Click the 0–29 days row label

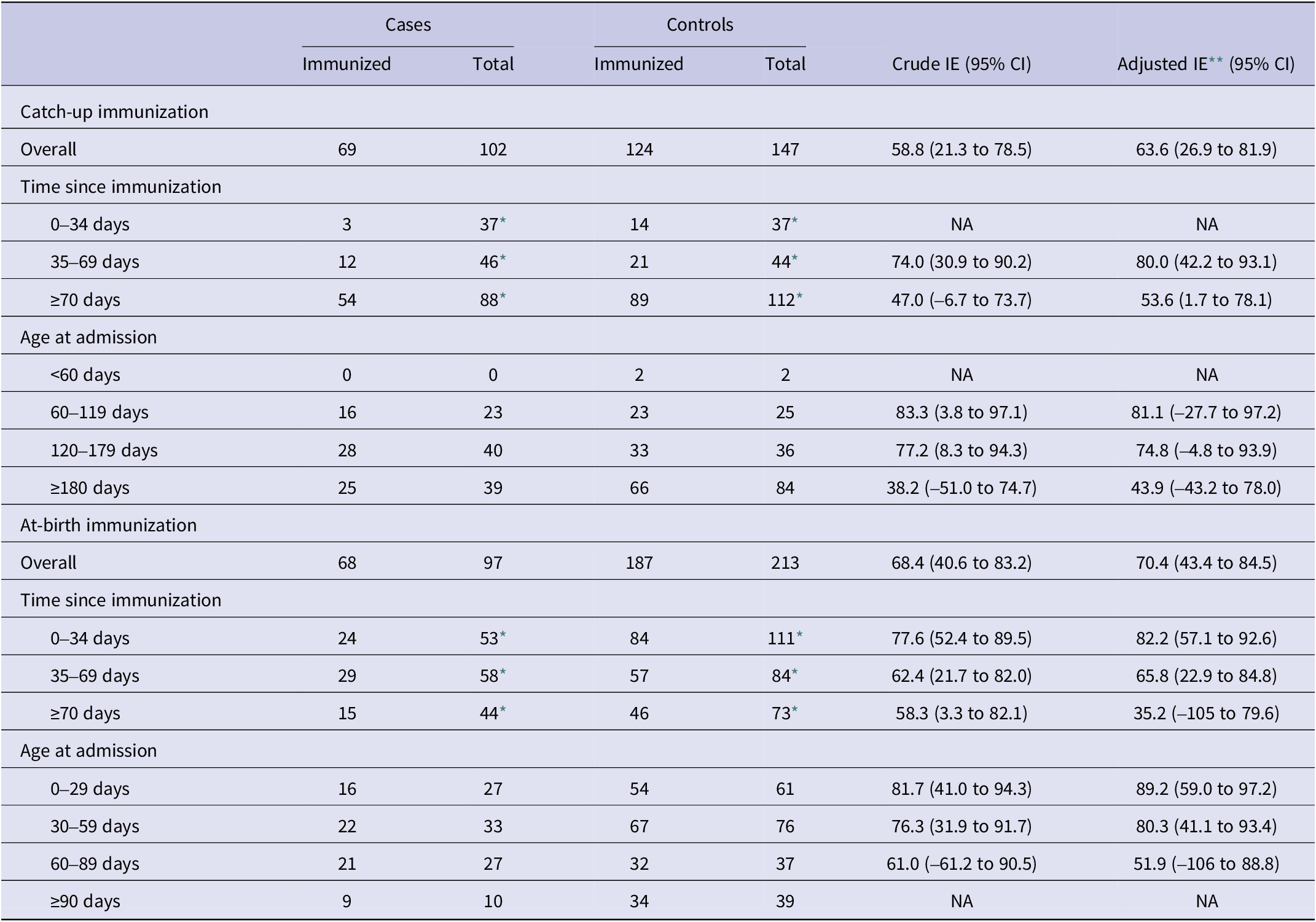90,789
